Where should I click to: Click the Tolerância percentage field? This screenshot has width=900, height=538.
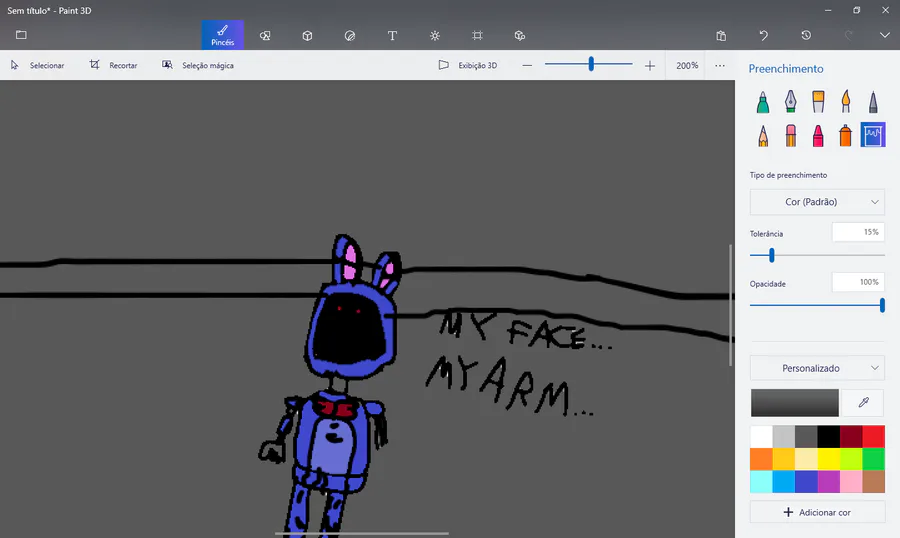tap(858, 233)
